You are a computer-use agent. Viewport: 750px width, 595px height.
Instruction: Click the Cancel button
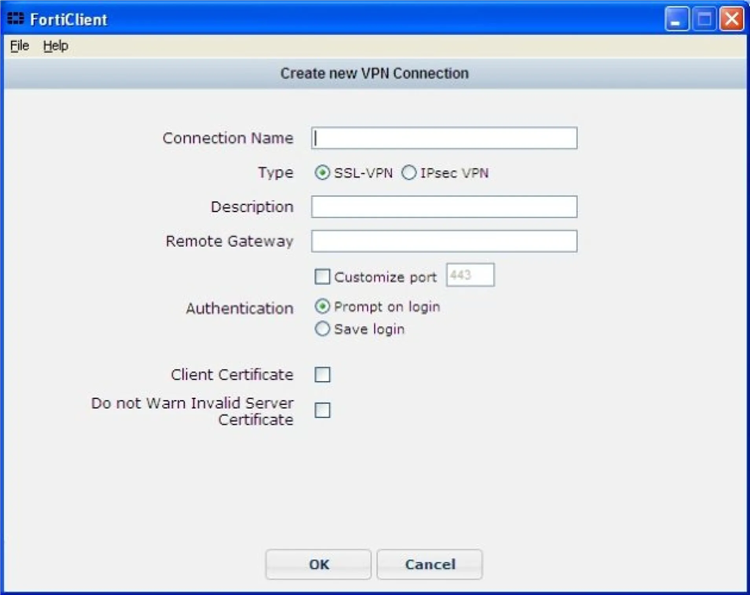pyautogui.click(x=430, y=564)
